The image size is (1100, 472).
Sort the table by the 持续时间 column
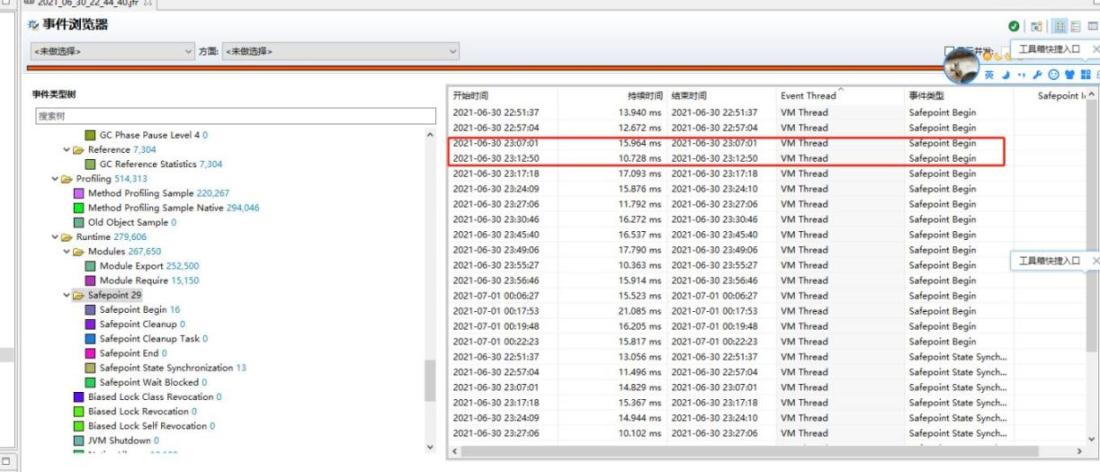(645, 96)
